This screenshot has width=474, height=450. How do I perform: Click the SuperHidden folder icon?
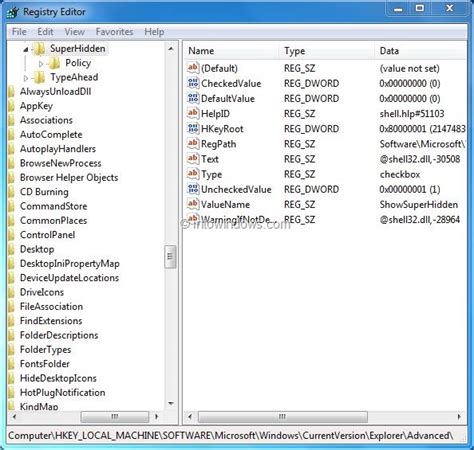tap(40, 49)
